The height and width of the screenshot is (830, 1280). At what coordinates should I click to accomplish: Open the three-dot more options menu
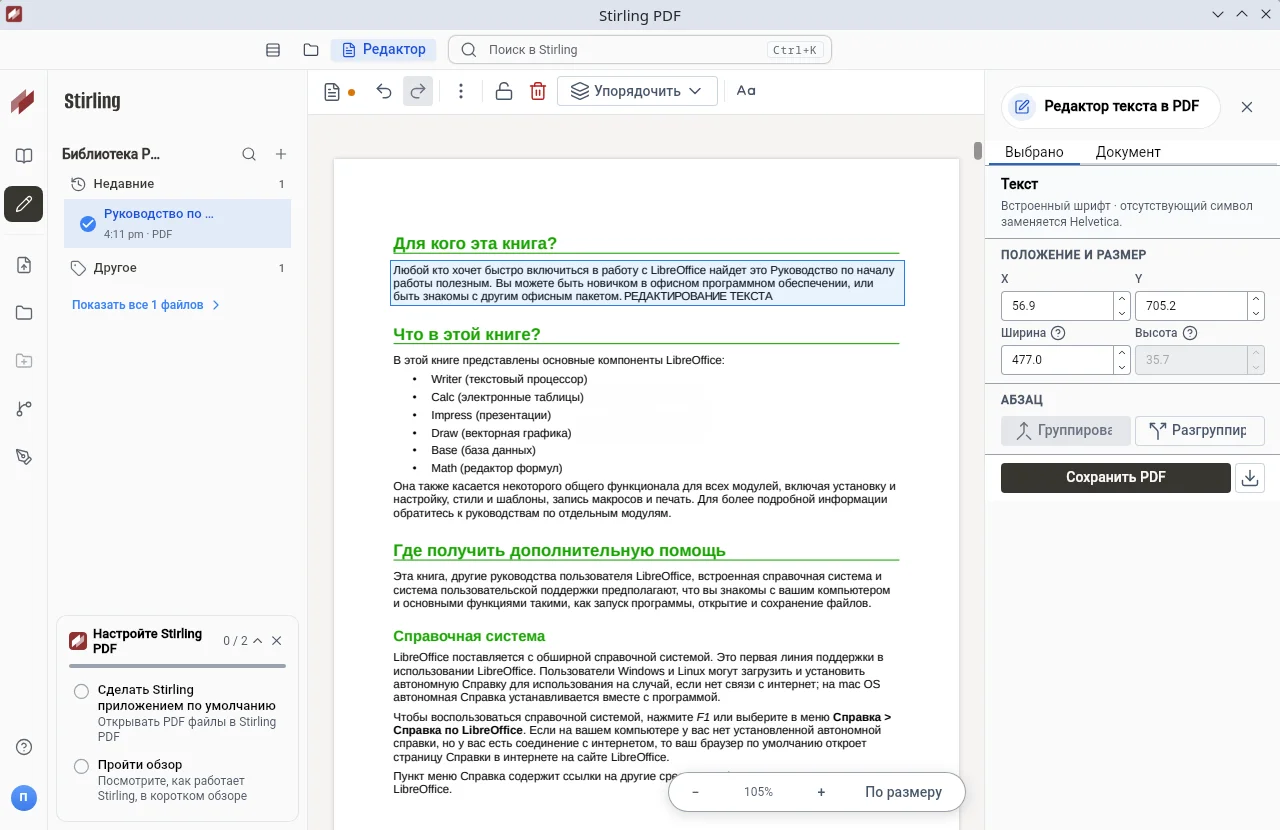[461, 91]
